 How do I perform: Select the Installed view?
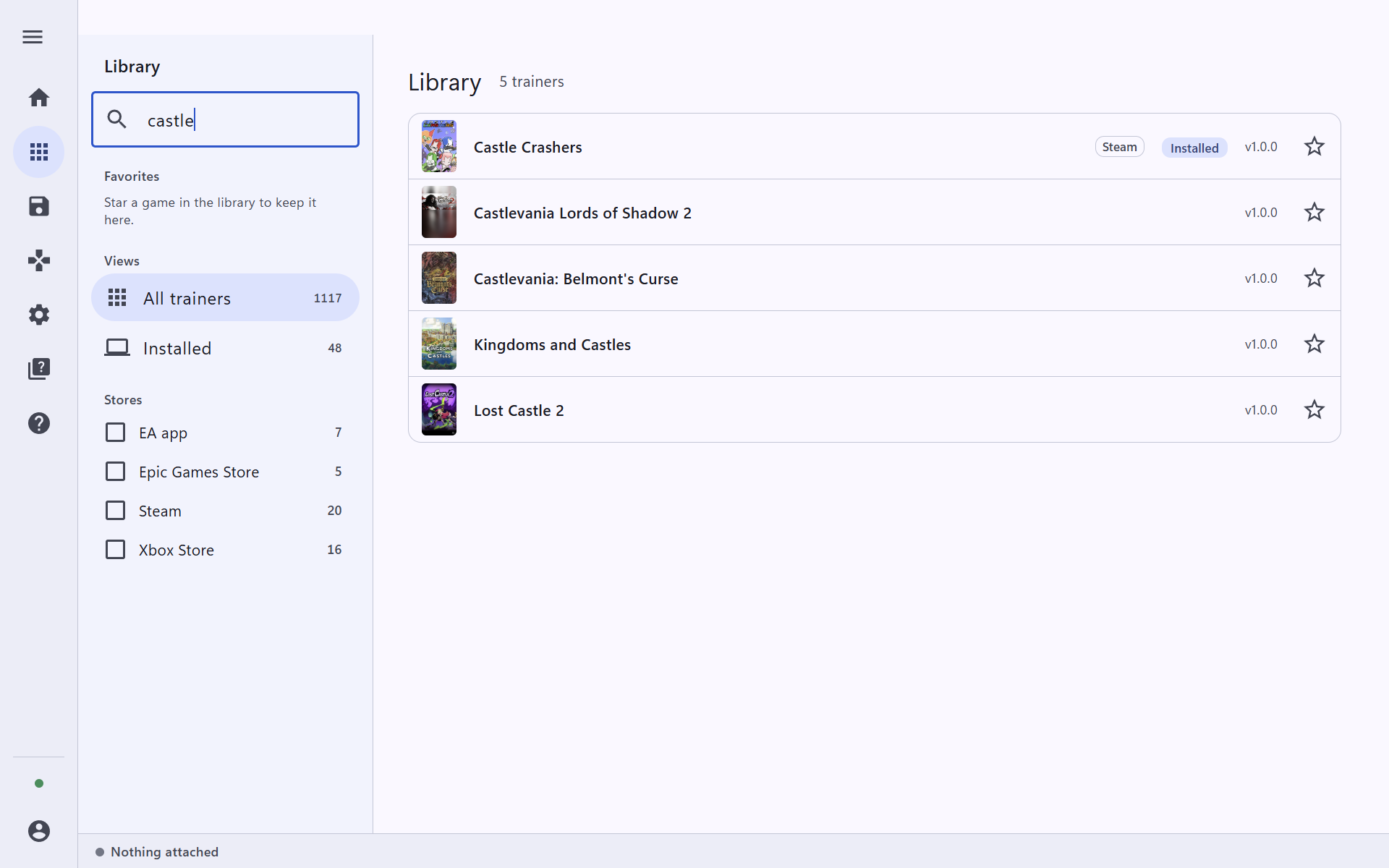[225, 348]
